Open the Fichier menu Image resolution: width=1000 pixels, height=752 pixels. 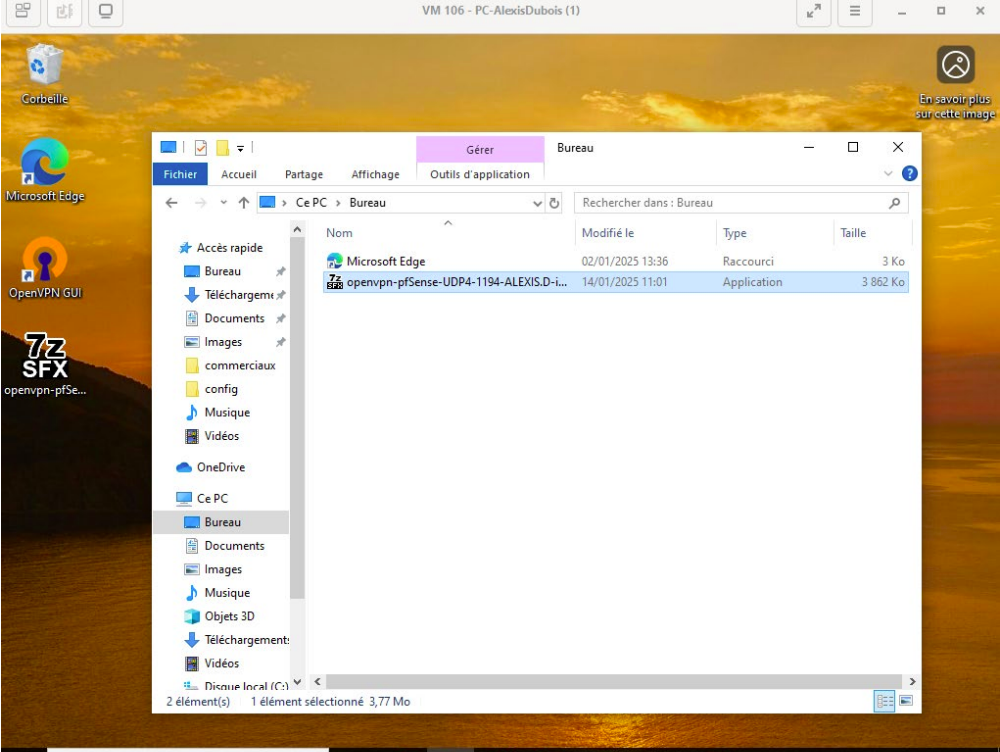point(180,174)
